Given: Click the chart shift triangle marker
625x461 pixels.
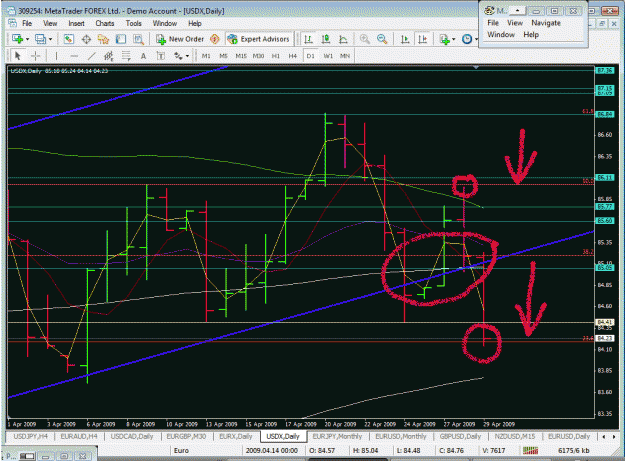Looking at the screenshot, I should point(476,67).
